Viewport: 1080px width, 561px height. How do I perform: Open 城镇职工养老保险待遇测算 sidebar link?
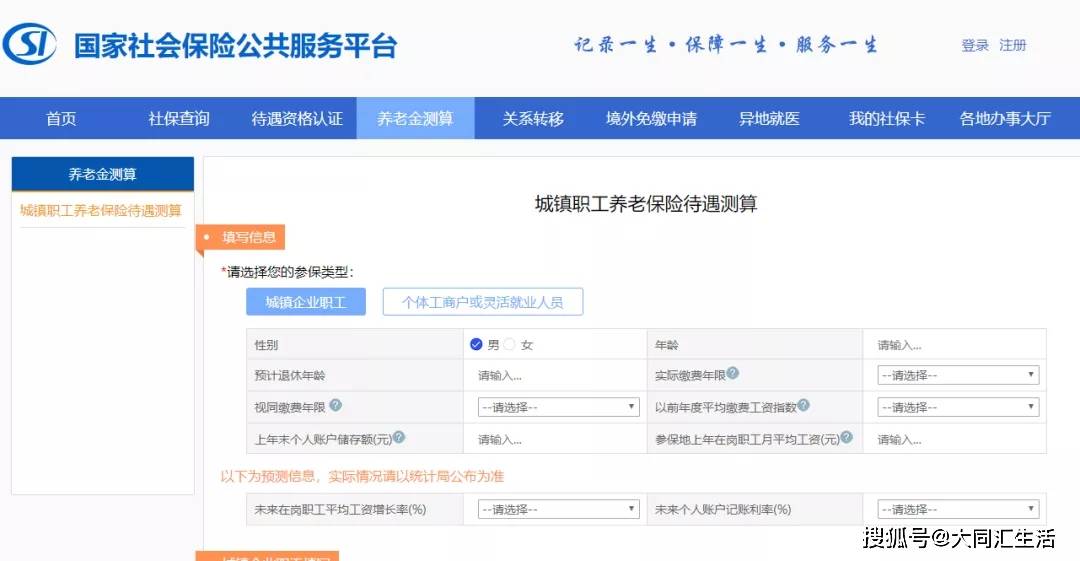click(101, 210)
